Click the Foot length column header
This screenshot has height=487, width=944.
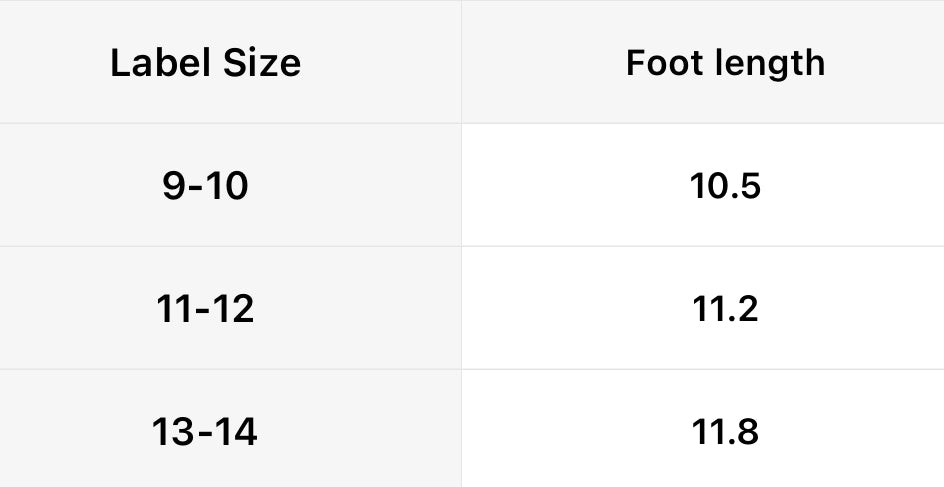(x=725, y=63)
